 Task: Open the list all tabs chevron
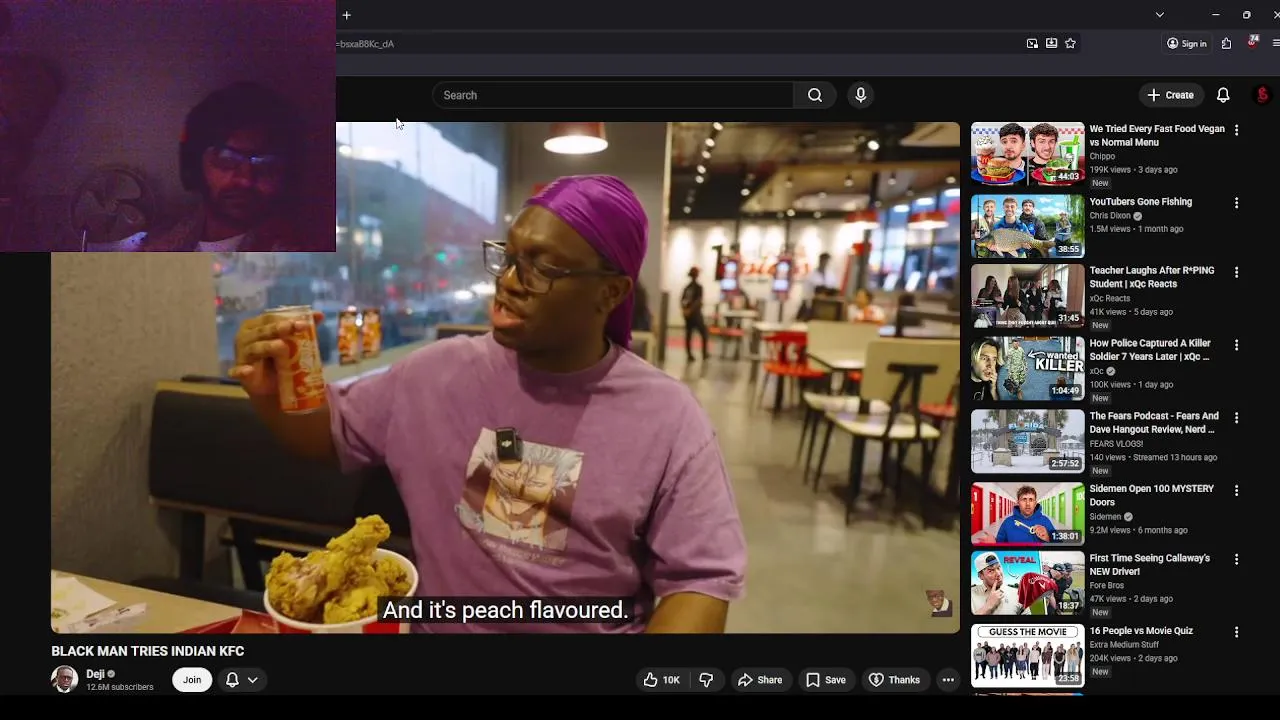[1159, 15]
